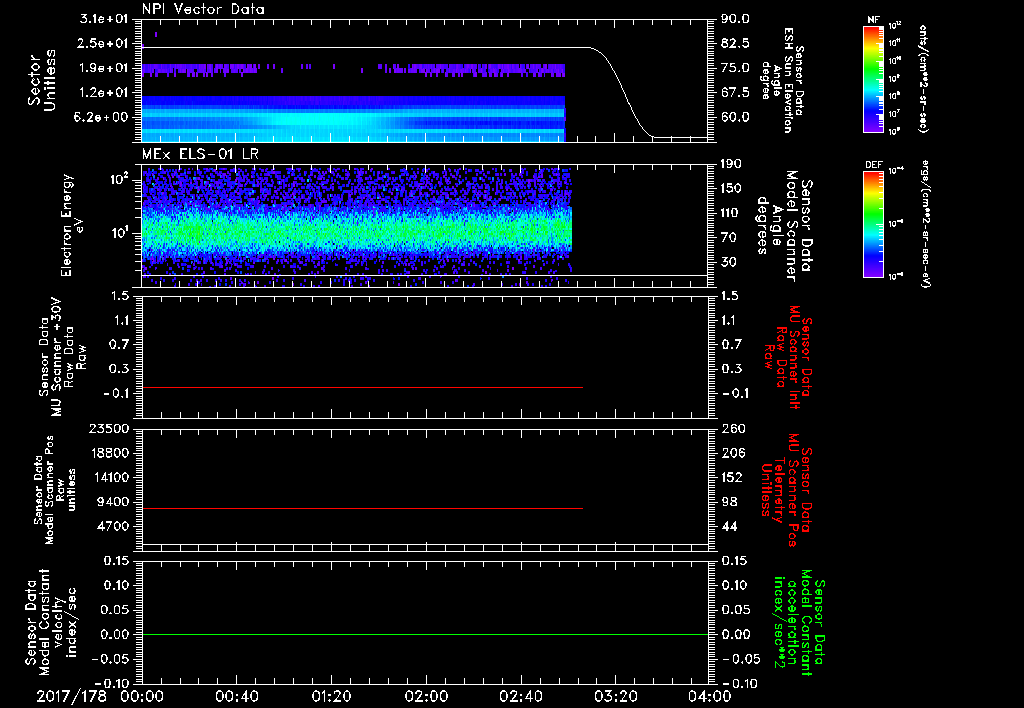The width and height of the screenshot is (1024, 708).
Task: Click the "3.1e+01" sector tick label
Action: [104, 19]
